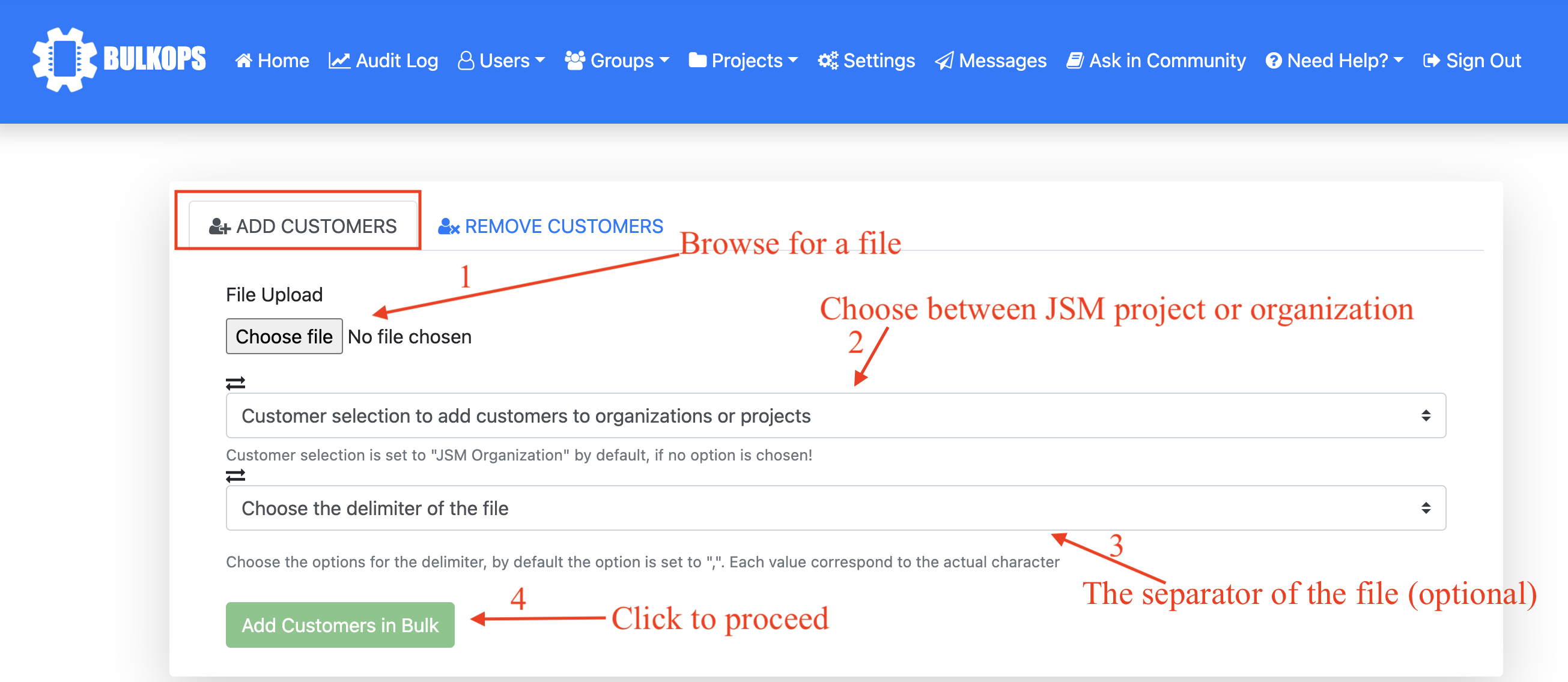1568x682 pixels.
Task: Click the Ask in Community book icon
Action: 1074,60
